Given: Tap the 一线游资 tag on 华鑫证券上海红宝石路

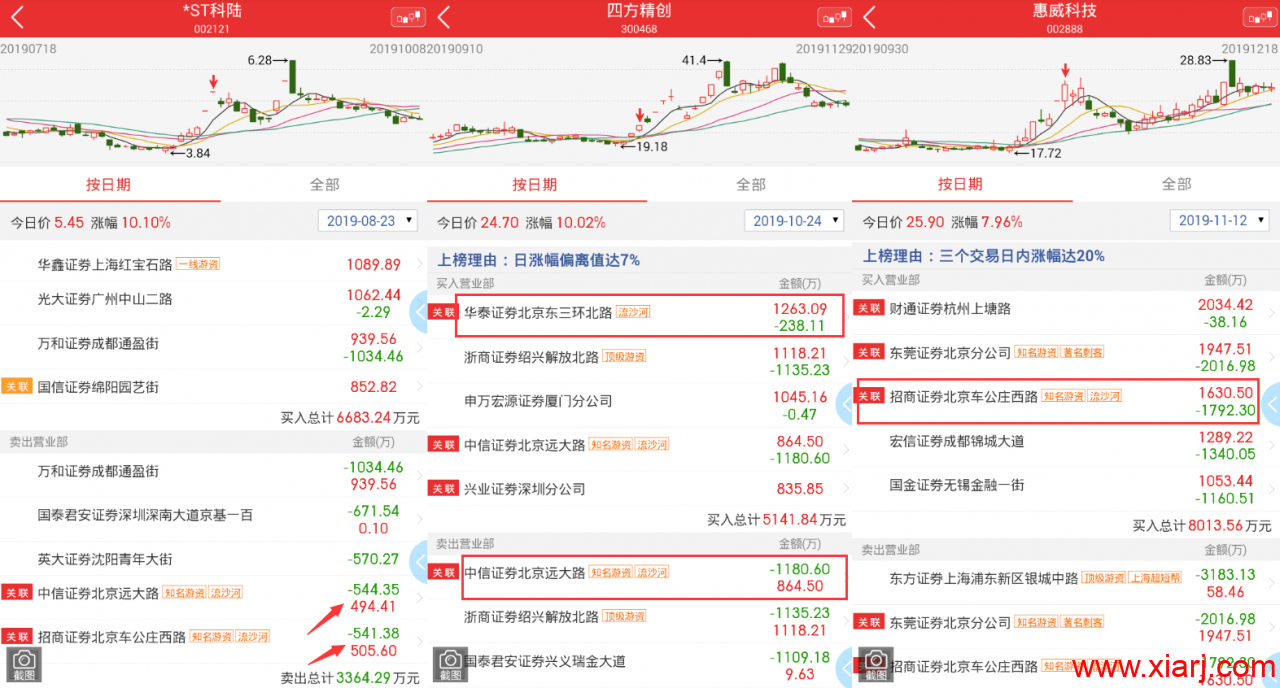Looking at the screenshot, I should point(198,265).
